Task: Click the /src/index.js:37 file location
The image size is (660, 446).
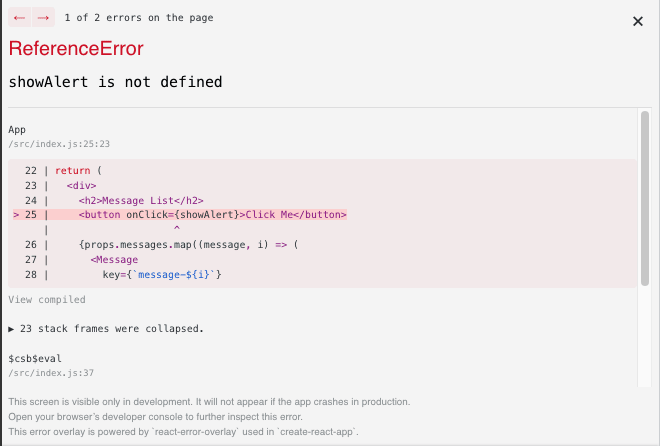Action: click(51, 373)
